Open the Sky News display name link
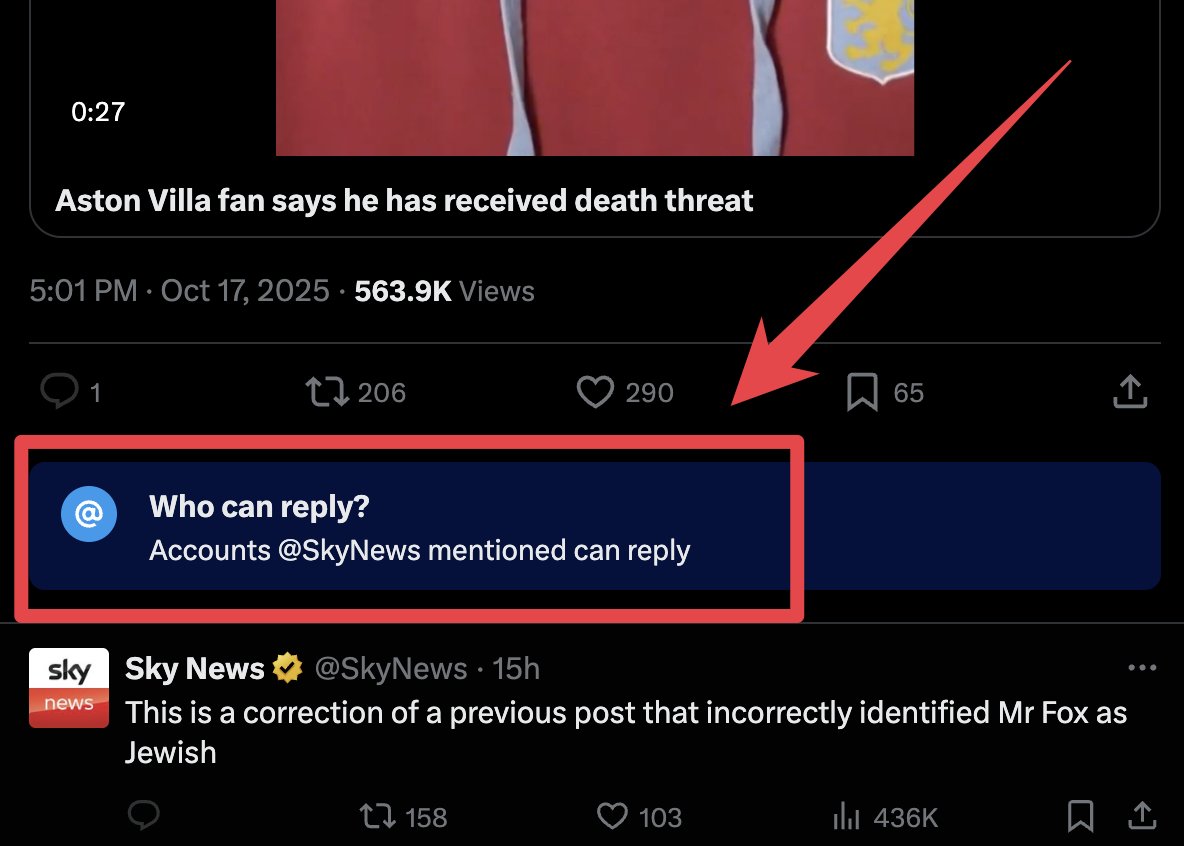The height and width of the screenshot is (846, 1184). pos(195,668)
